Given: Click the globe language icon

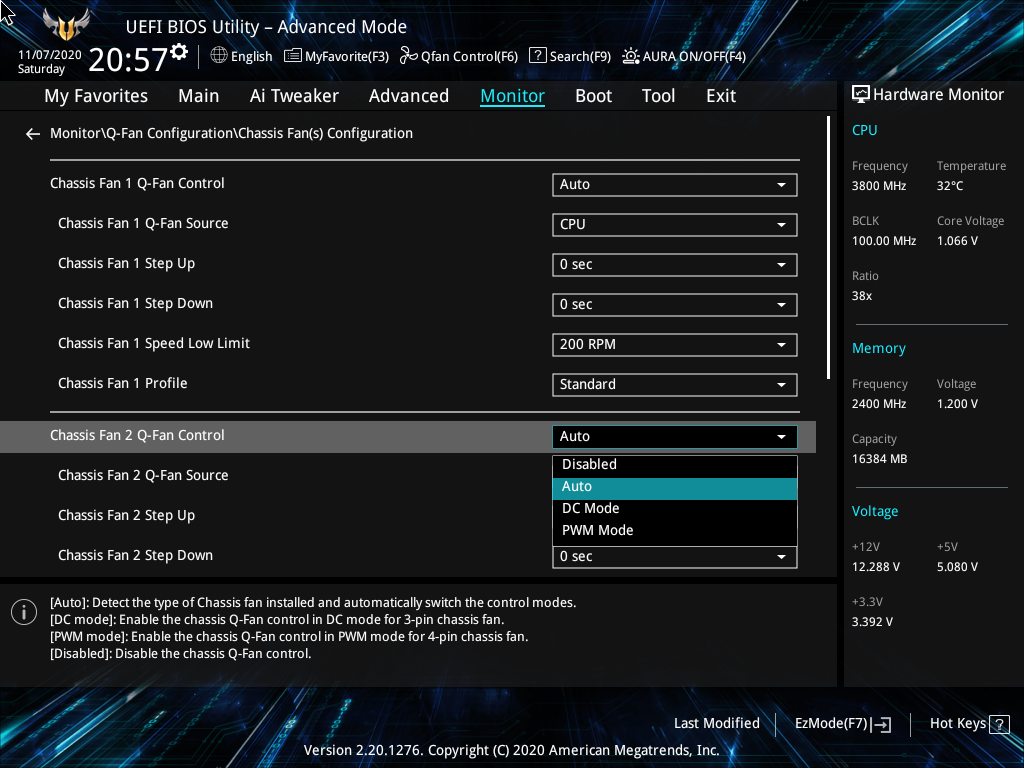Looking at the screenshot, I should (219, 56).
